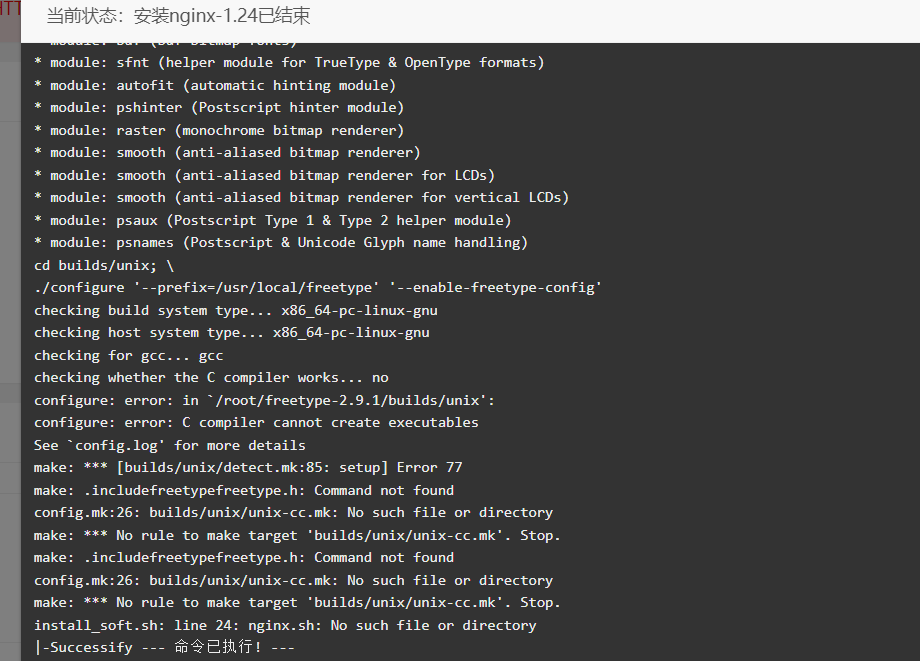The width and height of the screenshot is (920, 661).
Task: Click the 'module: psnames' Glyph name line
Action: click(281, 243)
